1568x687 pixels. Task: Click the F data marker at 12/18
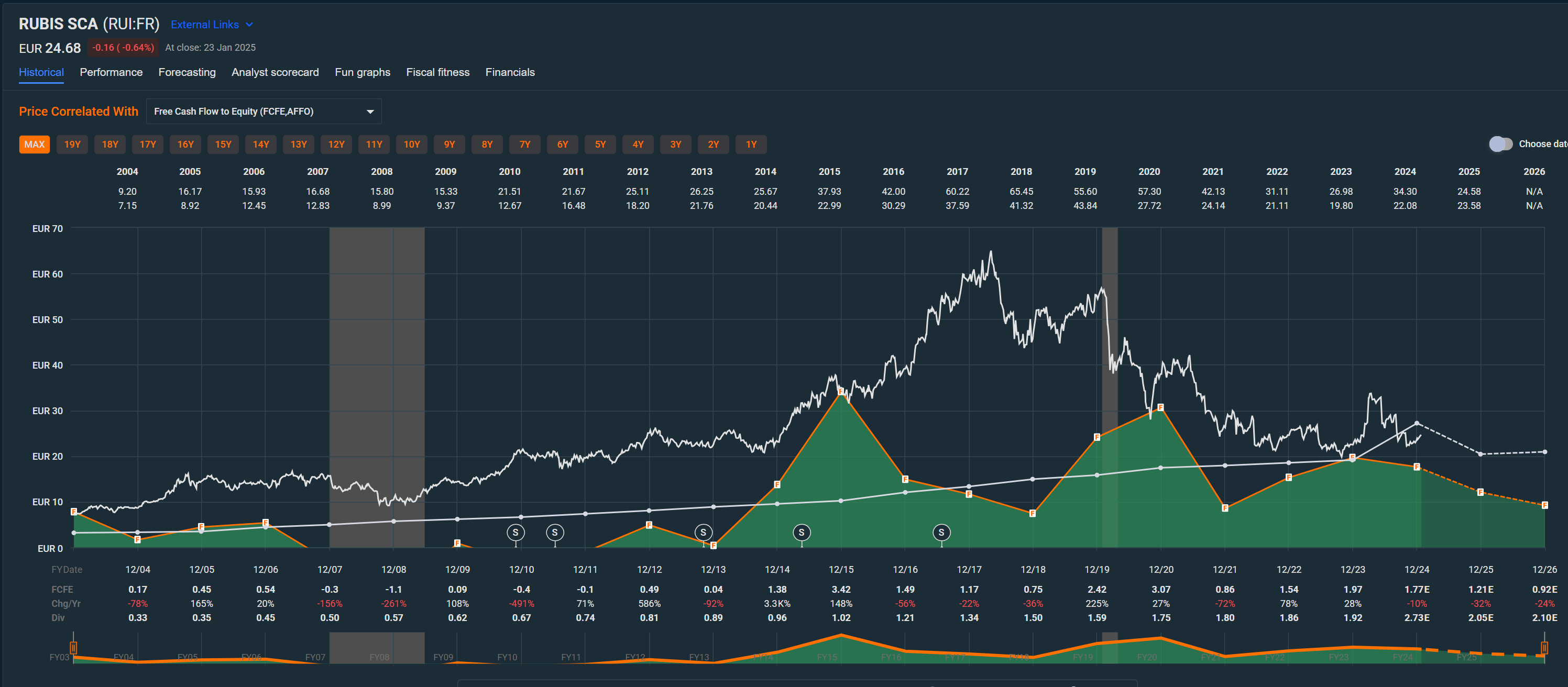[1033, 513]
